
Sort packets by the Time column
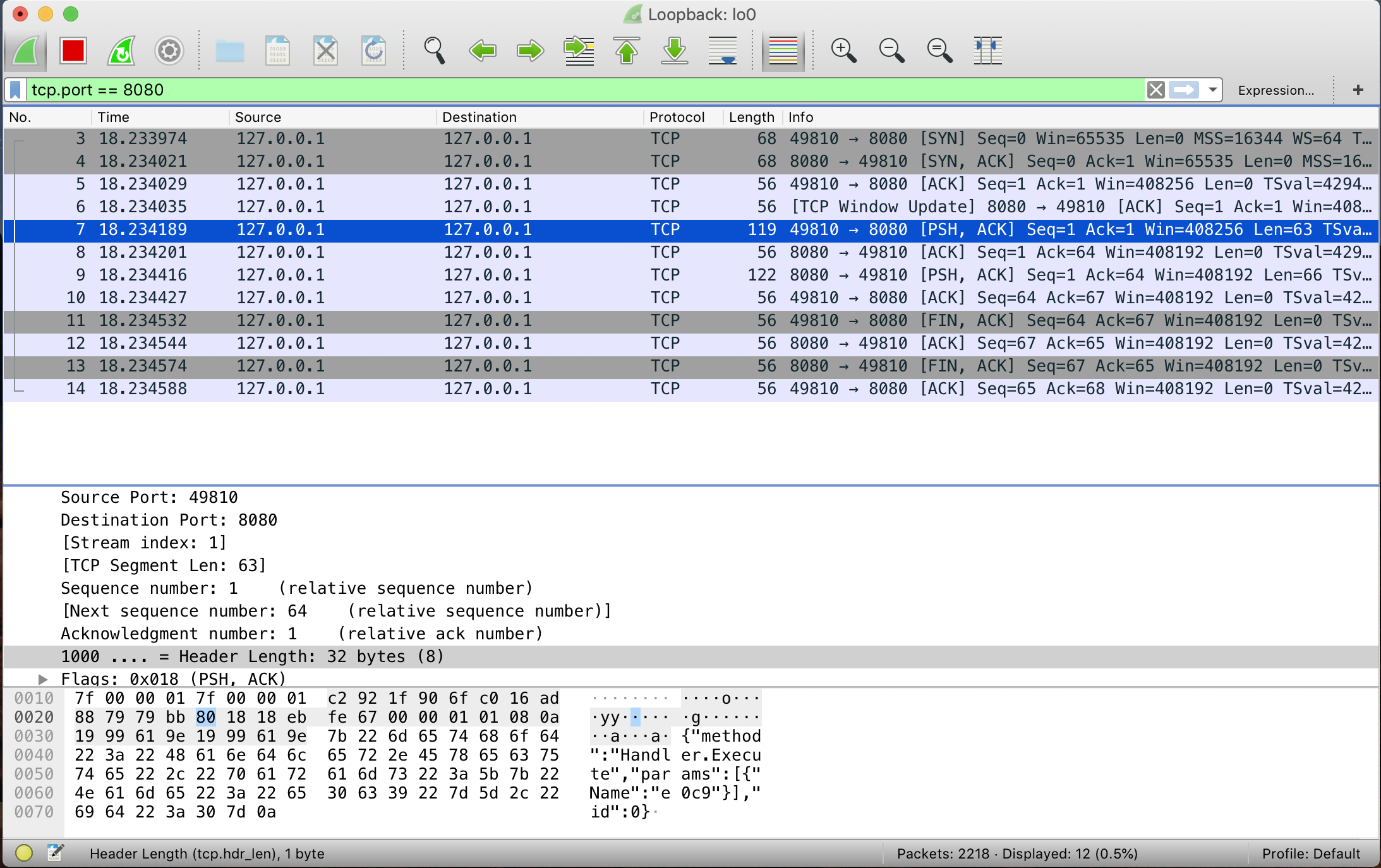coord(114,117)
